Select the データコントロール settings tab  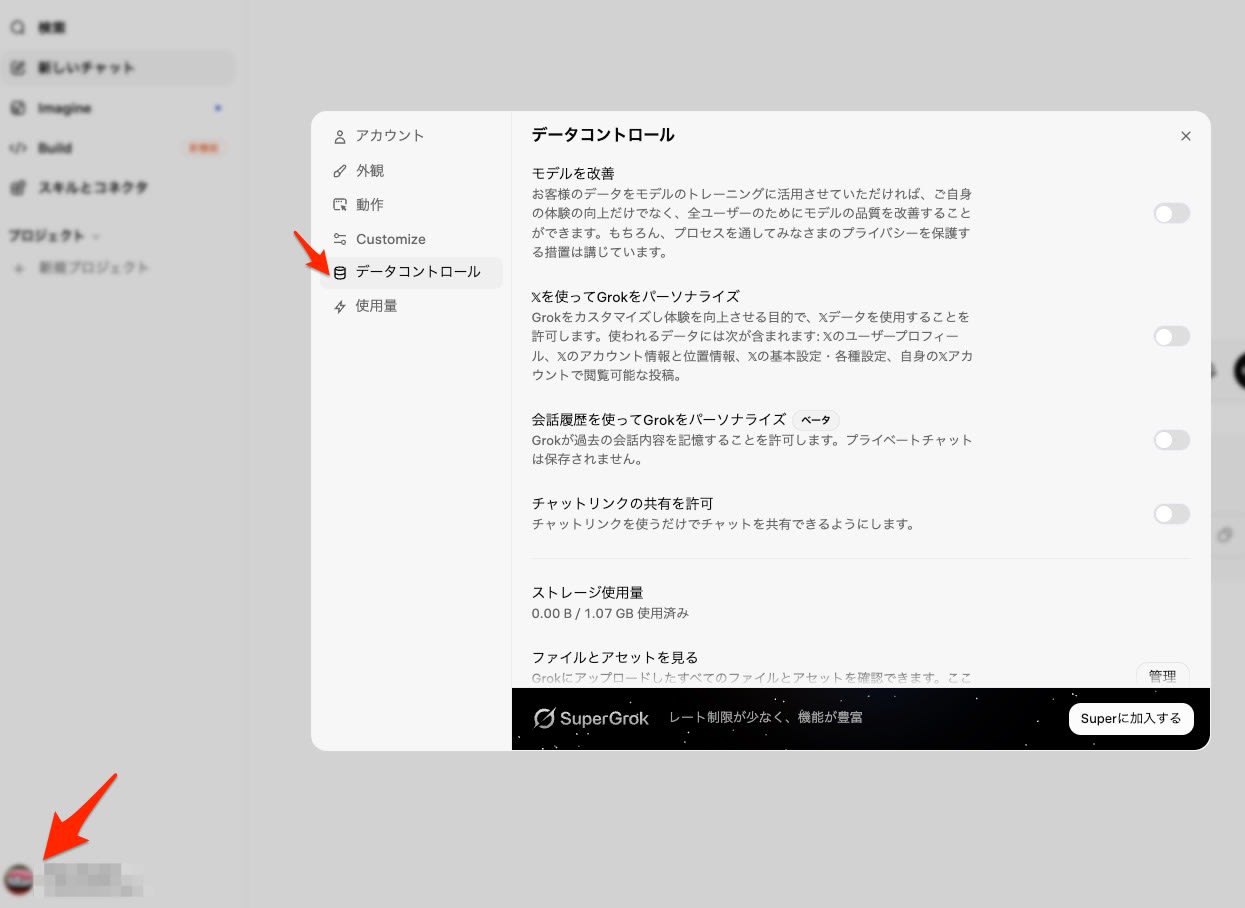(411, 272)
